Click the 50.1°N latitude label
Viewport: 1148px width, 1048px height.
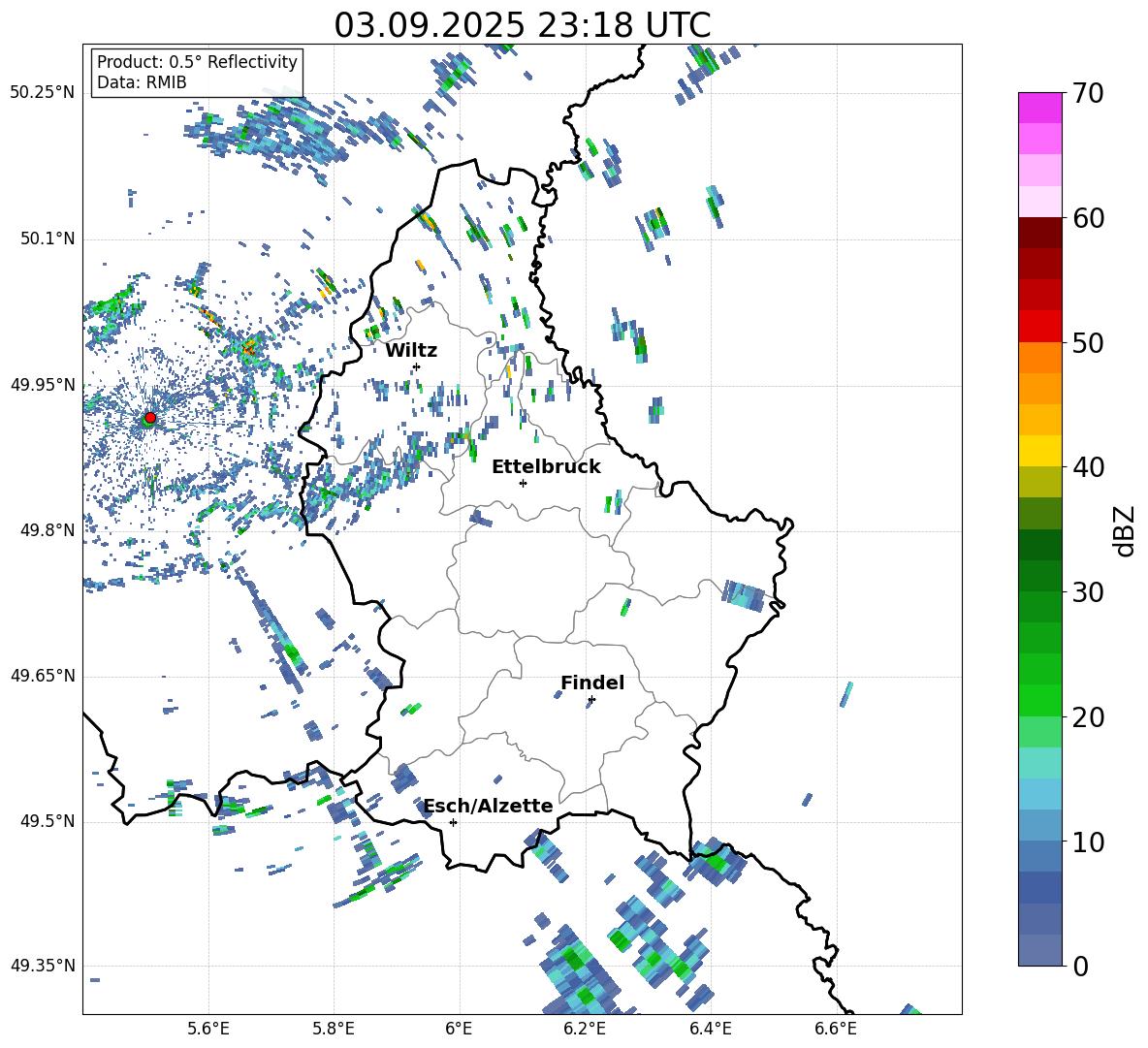[x=48, y=239]
